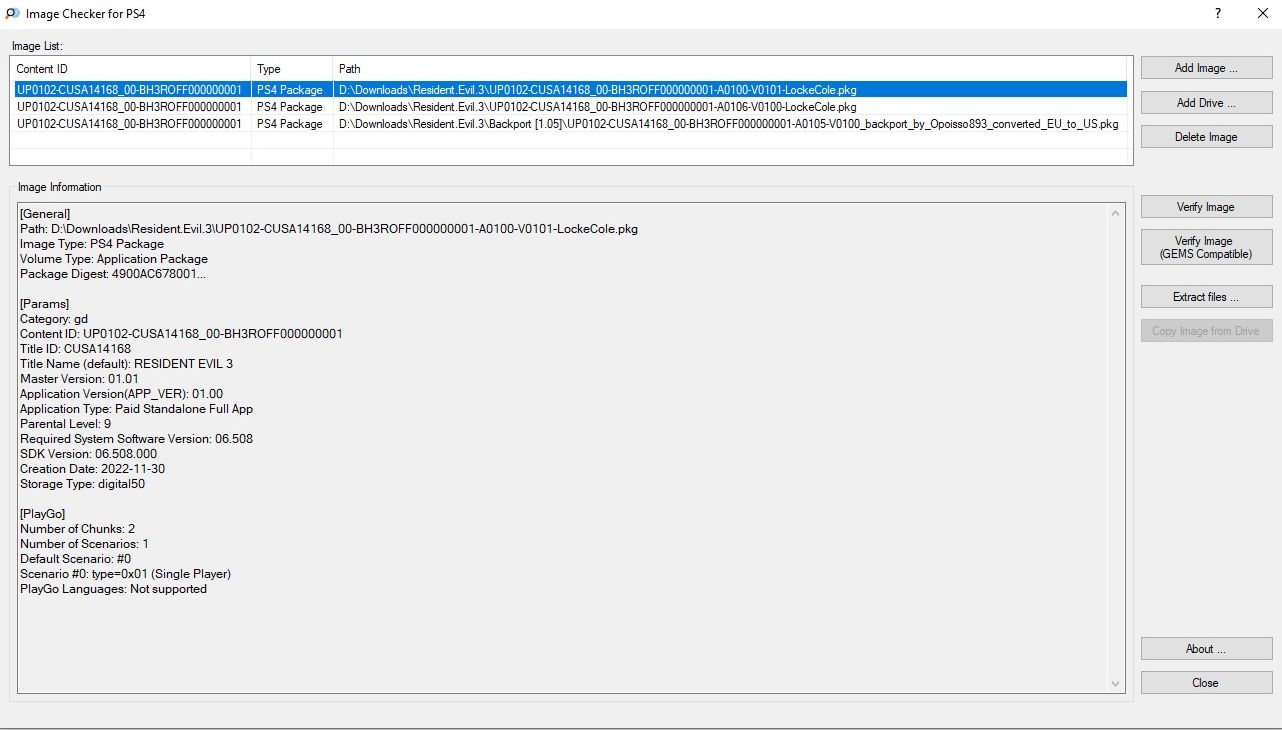
Task: Click the Volume Type: Application Package line
Action: [x=114, y=259]
